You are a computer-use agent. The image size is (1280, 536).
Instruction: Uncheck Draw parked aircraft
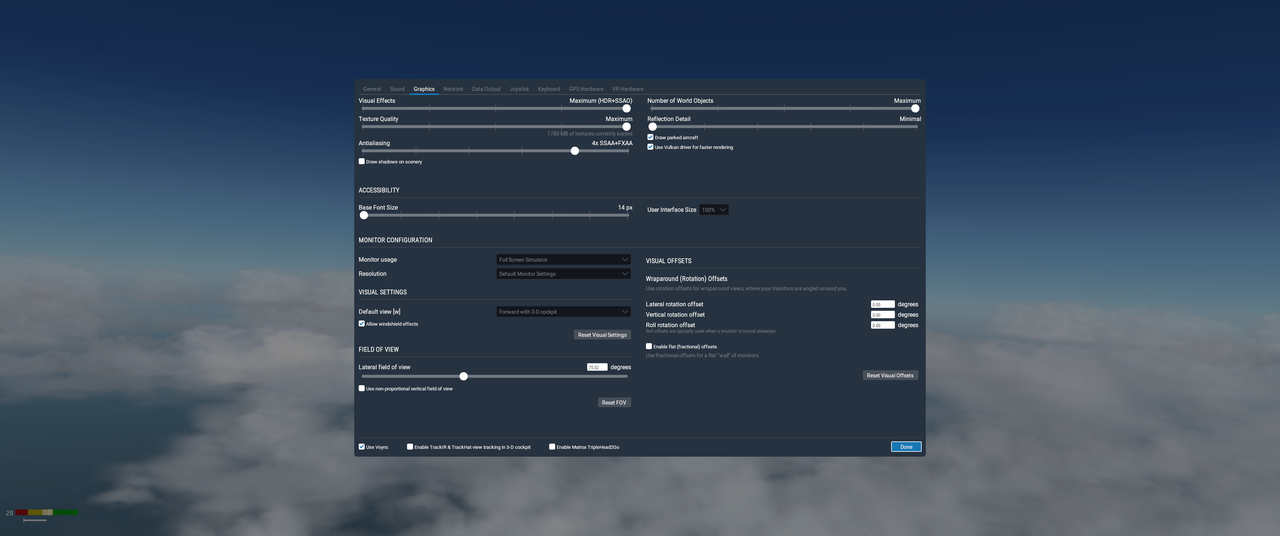coord(650,137)
